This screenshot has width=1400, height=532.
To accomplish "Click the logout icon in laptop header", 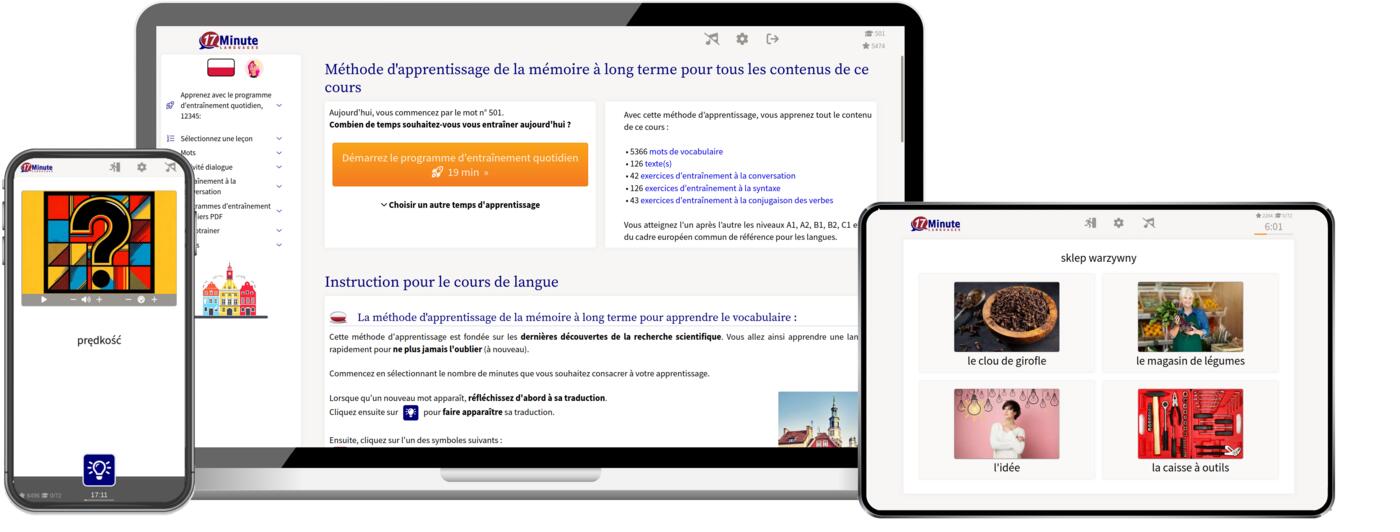I will tap(772, 39).
